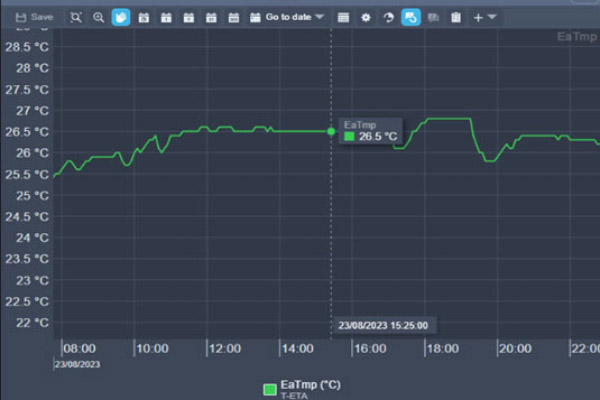Click the EaTmp chart title at top right
This screenshot has width=600, height=400.
pos(577,37)
